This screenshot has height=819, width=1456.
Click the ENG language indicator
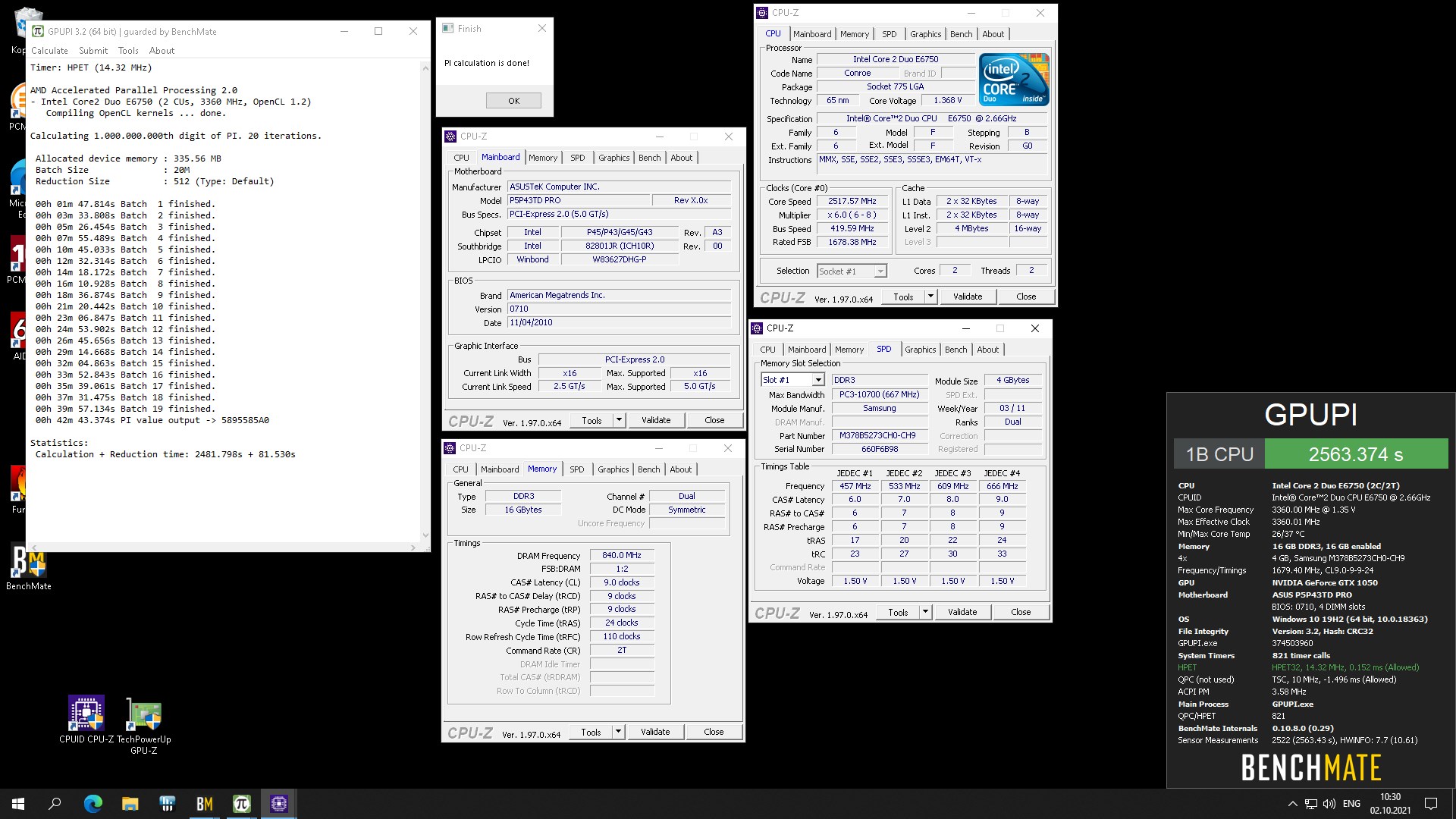(x=1351, y=804)
